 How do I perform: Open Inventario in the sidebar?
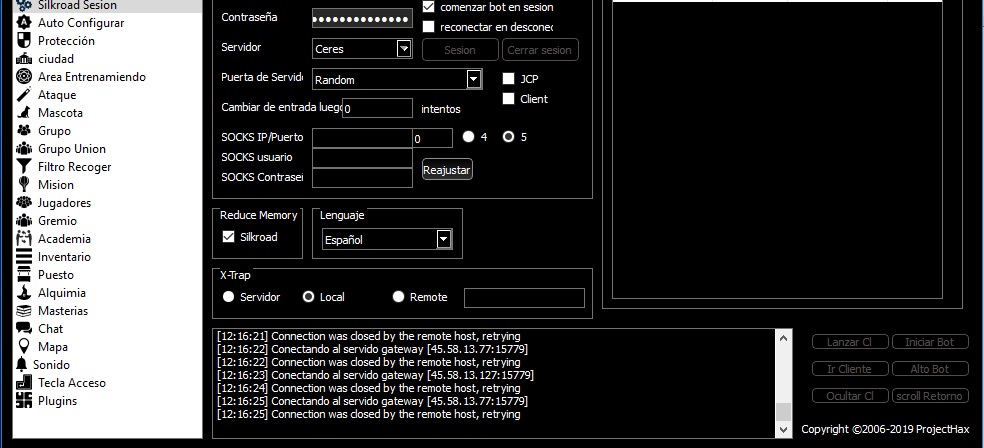coord(64,257)
